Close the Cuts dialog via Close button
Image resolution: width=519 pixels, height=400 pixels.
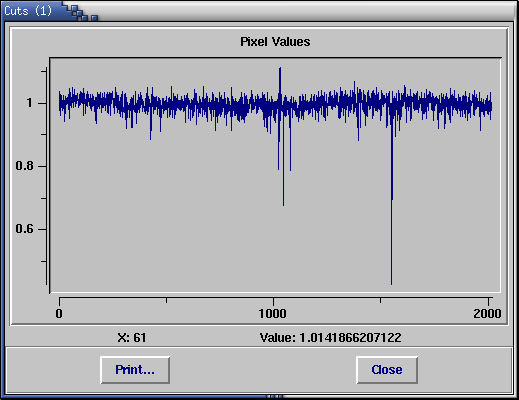point(387,370)
